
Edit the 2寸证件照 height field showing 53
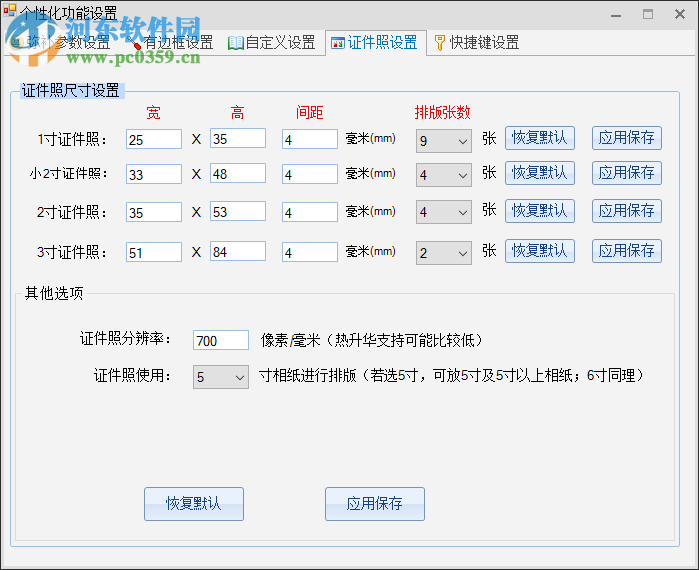click(x=238, y=211)
